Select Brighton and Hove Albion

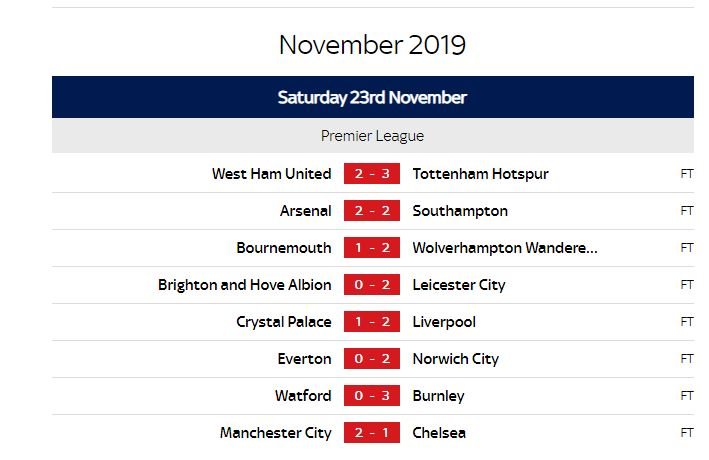pyautogui.click(x=244, y=285)
